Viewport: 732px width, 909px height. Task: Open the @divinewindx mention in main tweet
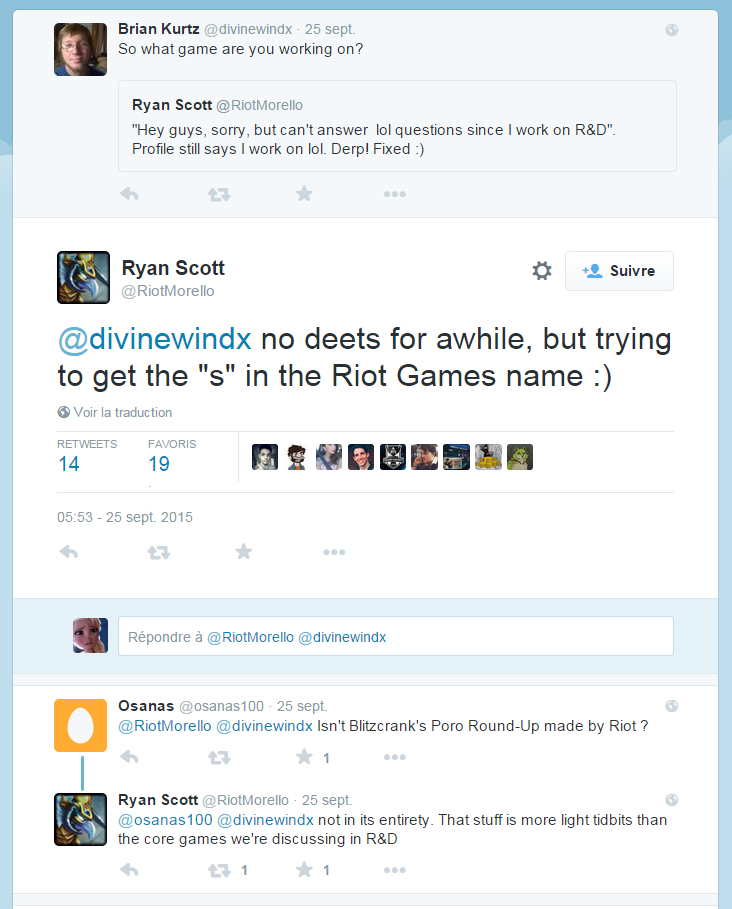coord(155,339)
